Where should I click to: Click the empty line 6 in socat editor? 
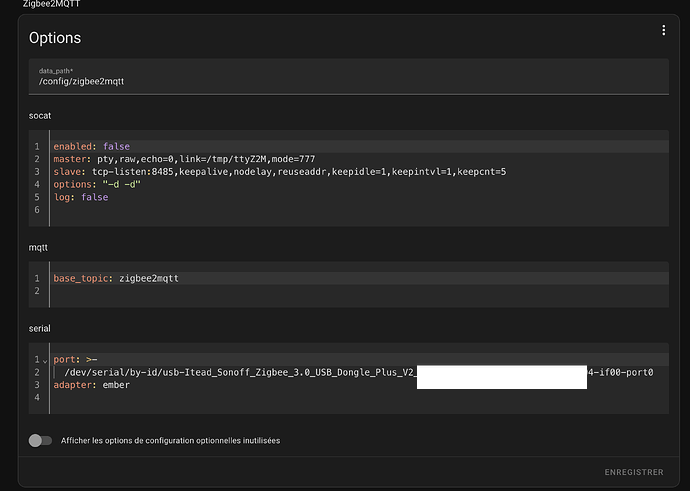pyautogui.click(x=300, y=211)
